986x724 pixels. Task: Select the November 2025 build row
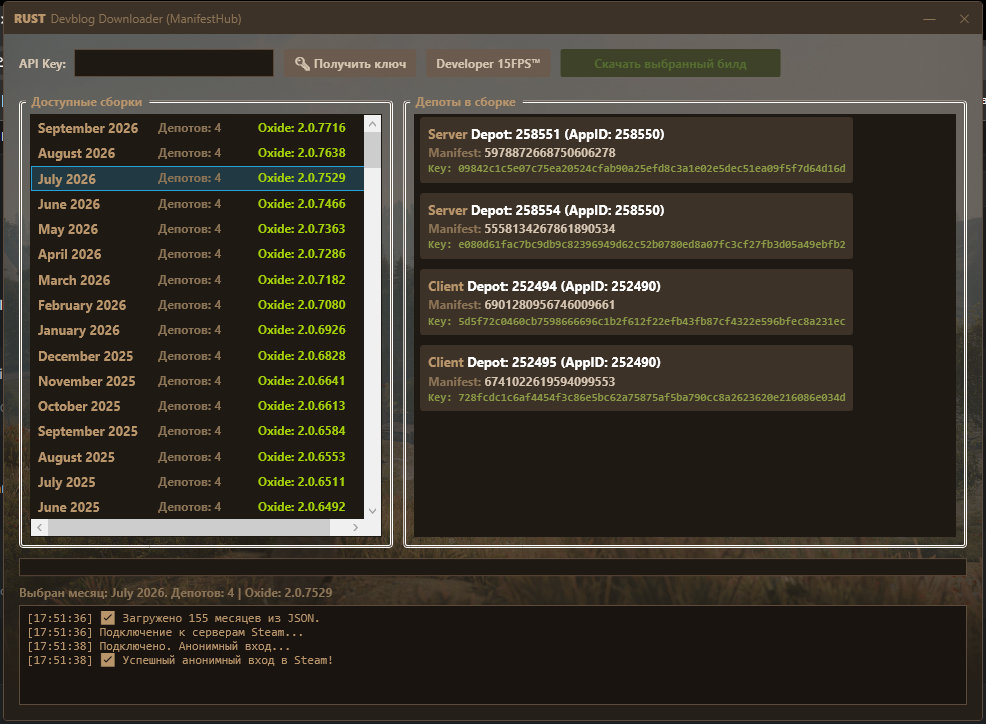pyautogui.click(x=197, y=381)
